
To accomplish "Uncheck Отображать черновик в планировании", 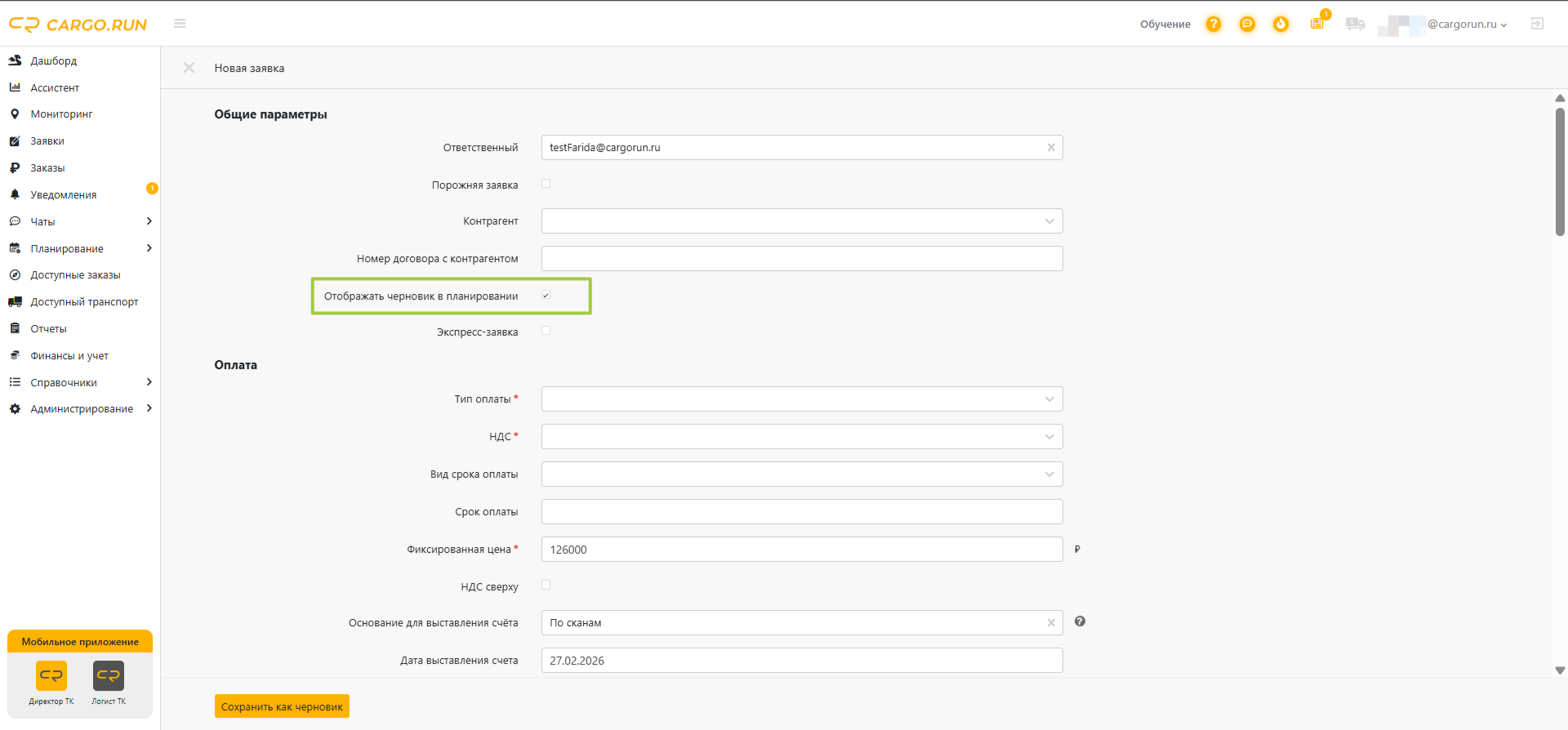I will click(546, 295).
